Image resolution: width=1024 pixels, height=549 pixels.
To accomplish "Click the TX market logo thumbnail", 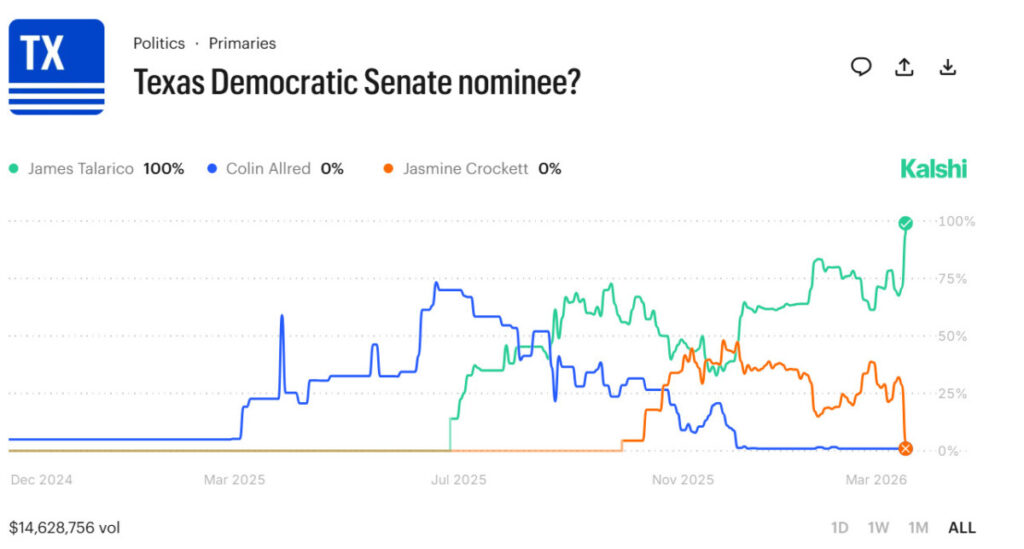I will 57,67.
